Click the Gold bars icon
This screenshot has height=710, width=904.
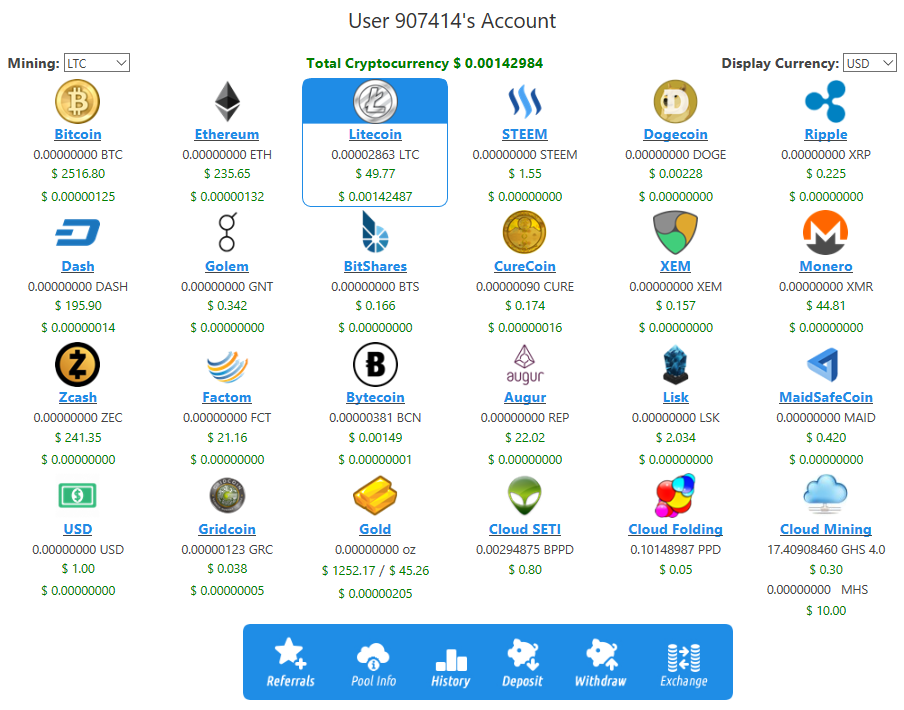click(375, 496)
